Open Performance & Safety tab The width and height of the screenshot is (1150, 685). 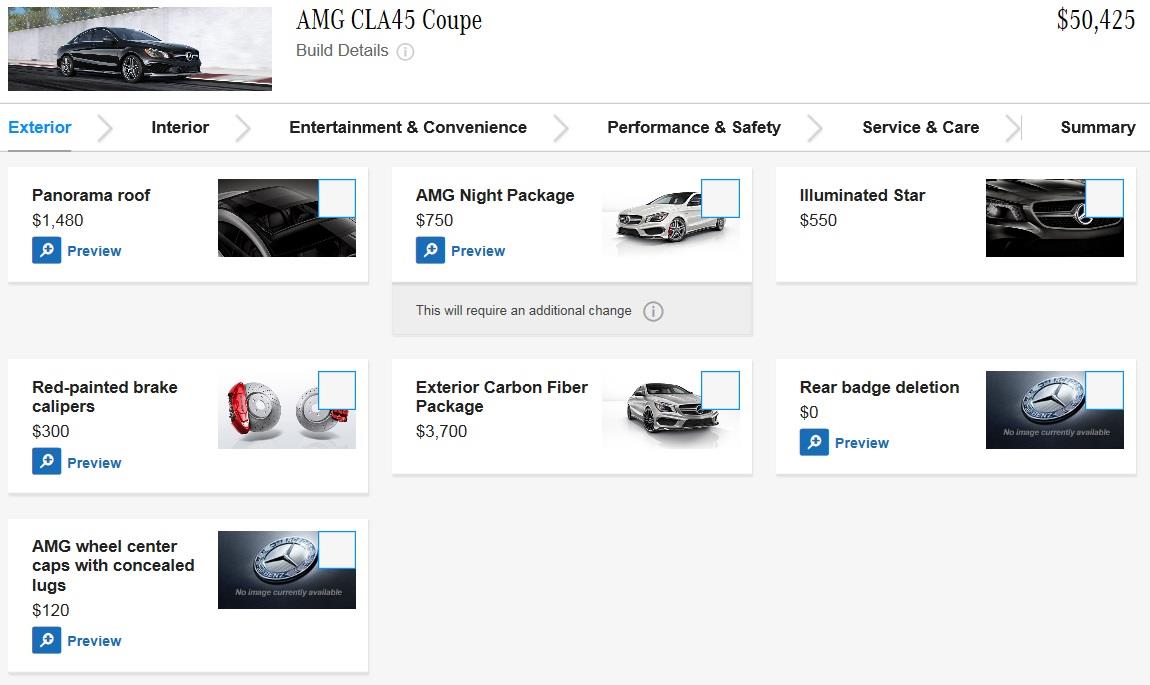[694, 127]
